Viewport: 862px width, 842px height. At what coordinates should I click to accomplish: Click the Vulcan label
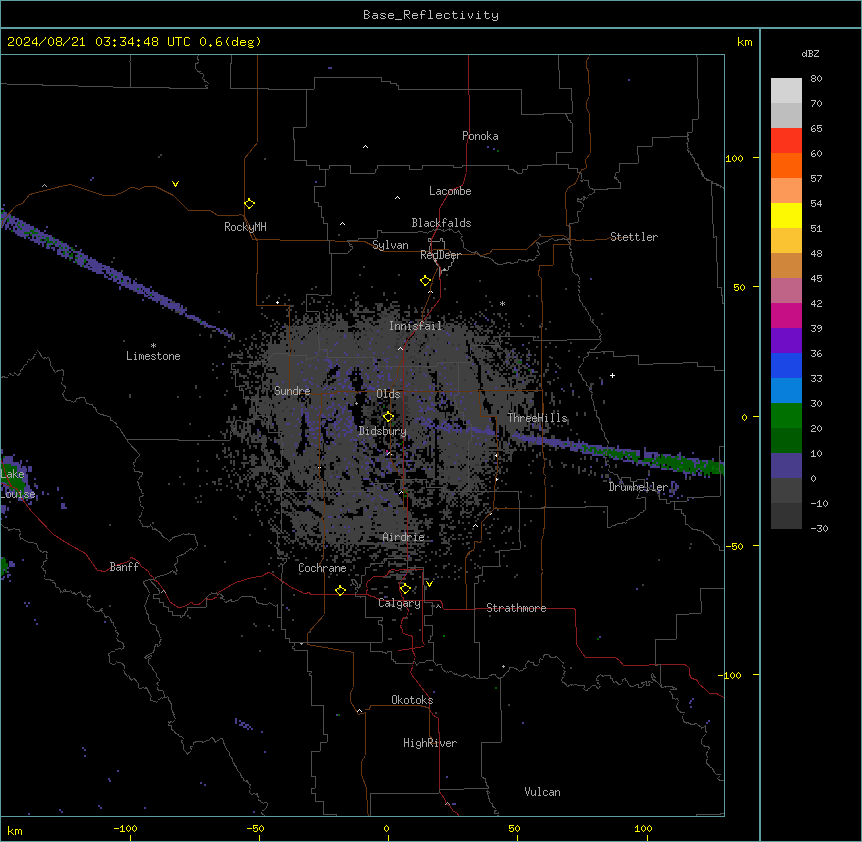pyautogui.click(x=543, y=792)
